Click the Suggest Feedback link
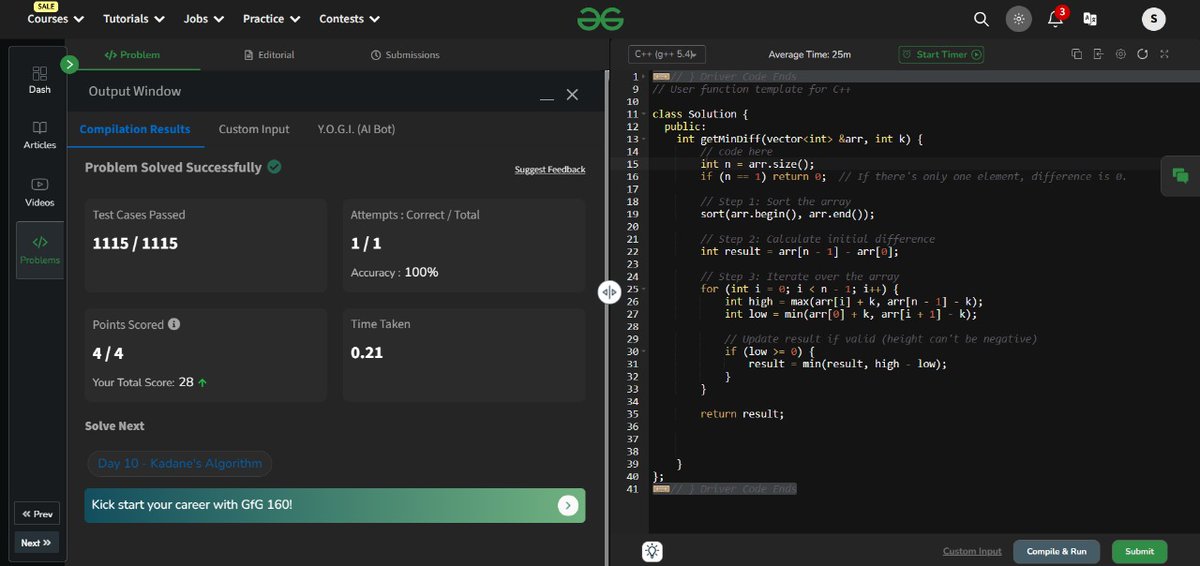Viewport: 1200px width, 566px height. coord(550,170)
